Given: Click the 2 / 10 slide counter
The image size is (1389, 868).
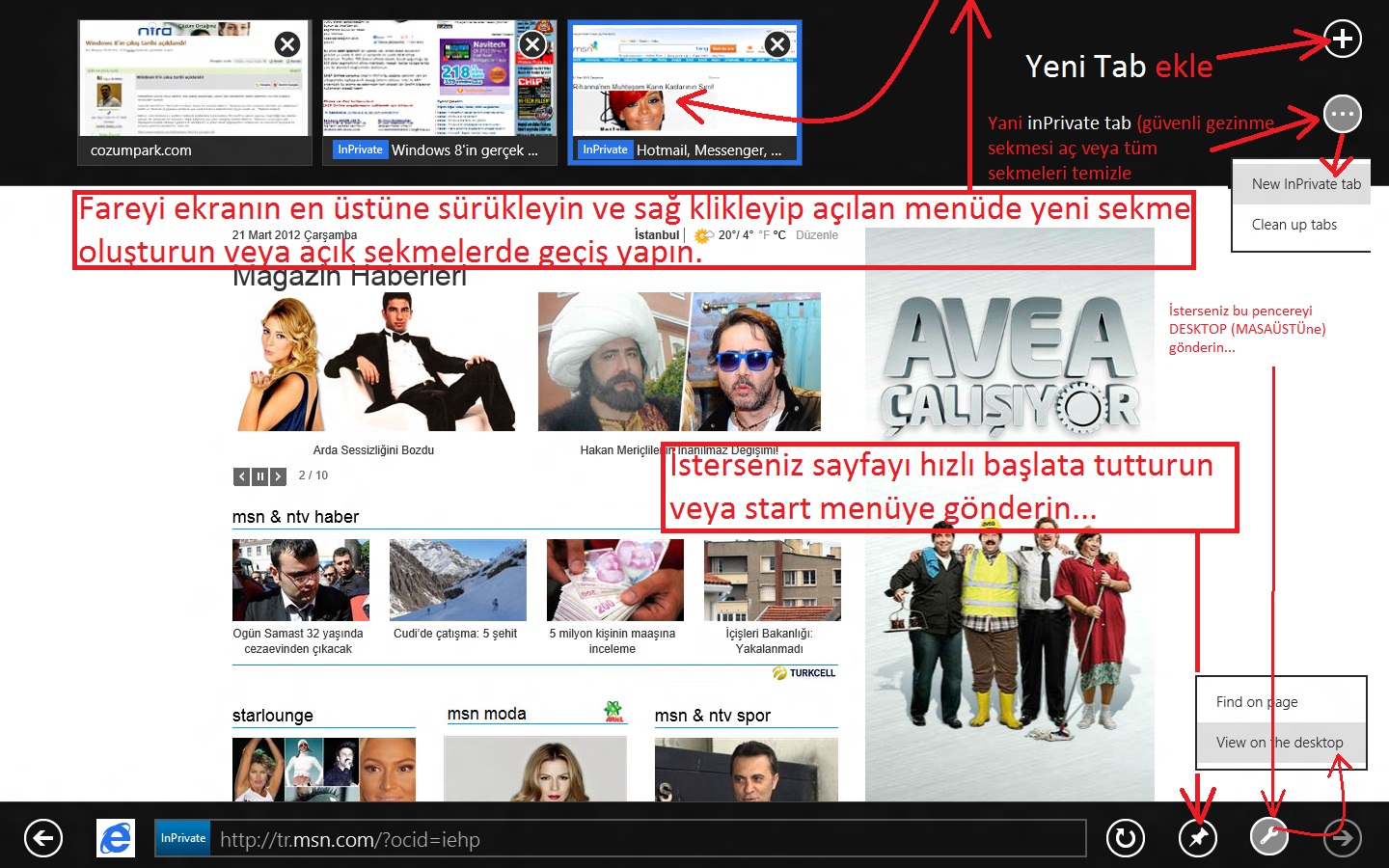Looking at the screenshot, I should 313,475.
